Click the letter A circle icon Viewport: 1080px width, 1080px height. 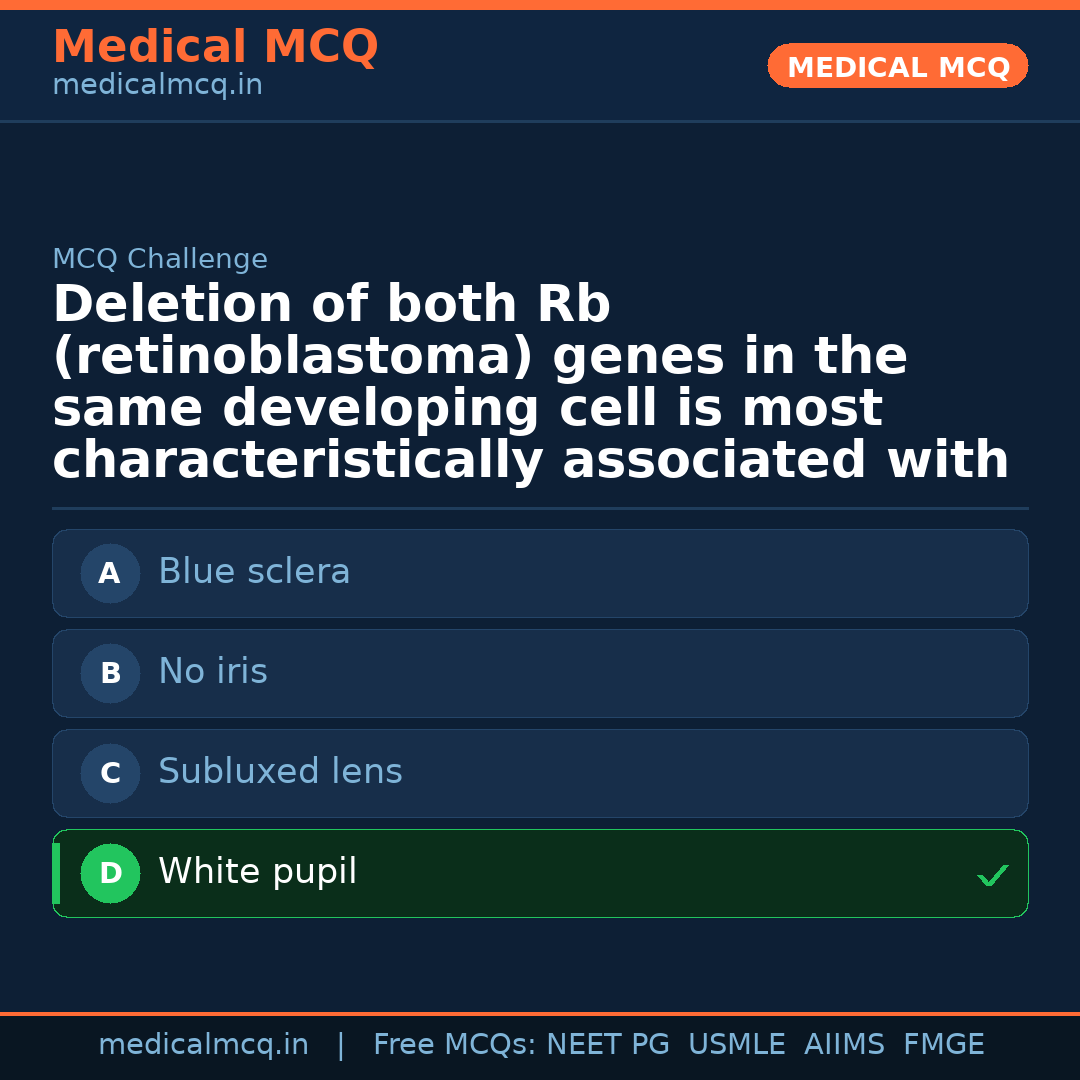(110, 573)
